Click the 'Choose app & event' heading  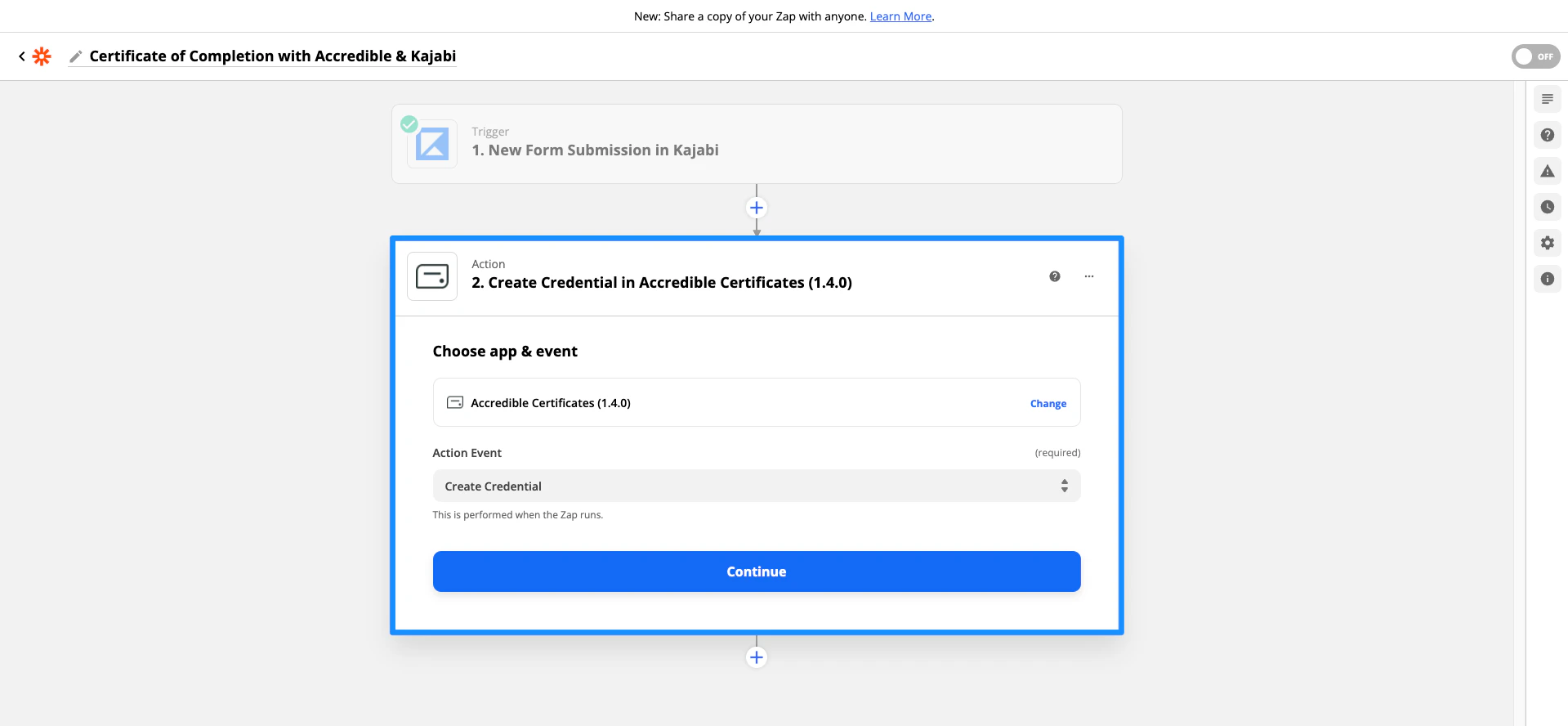[x=505, y=352]
